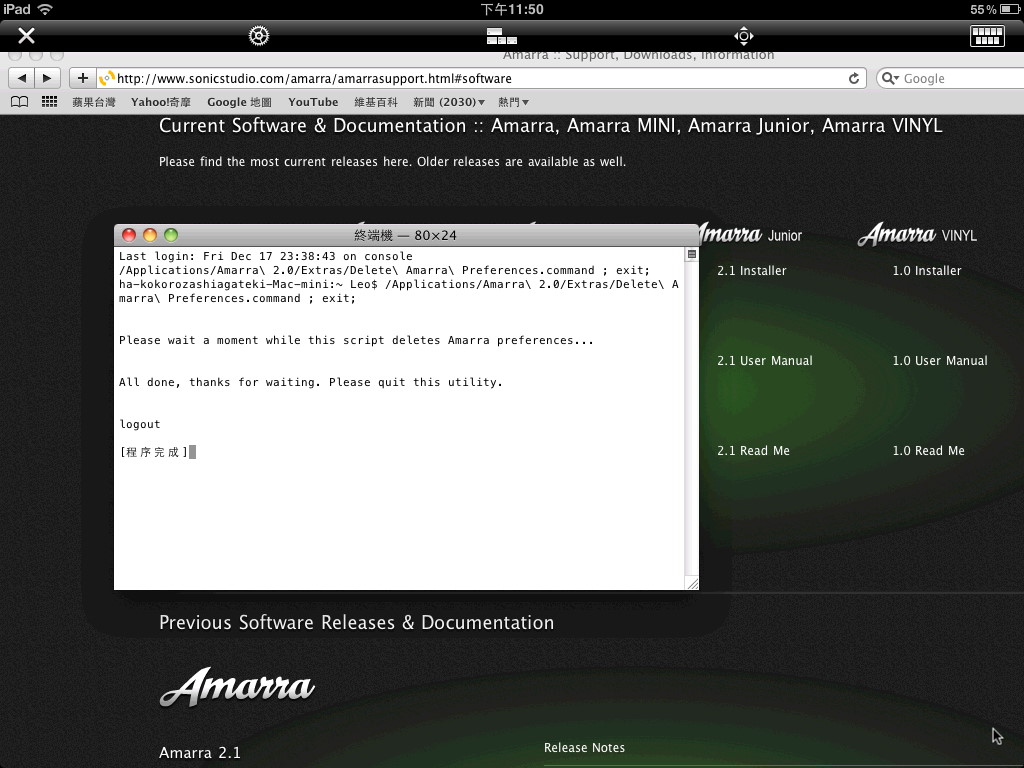Add a bookmark with the plus button

82,78
